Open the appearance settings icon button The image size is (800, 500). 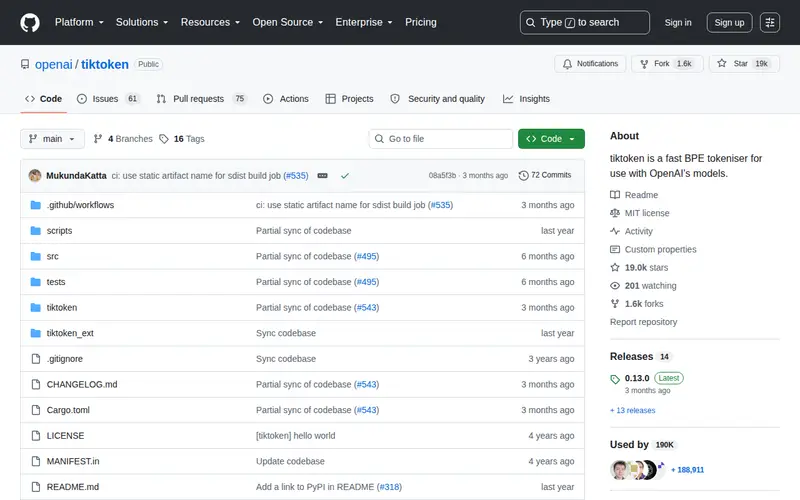[x=769, y=22]
